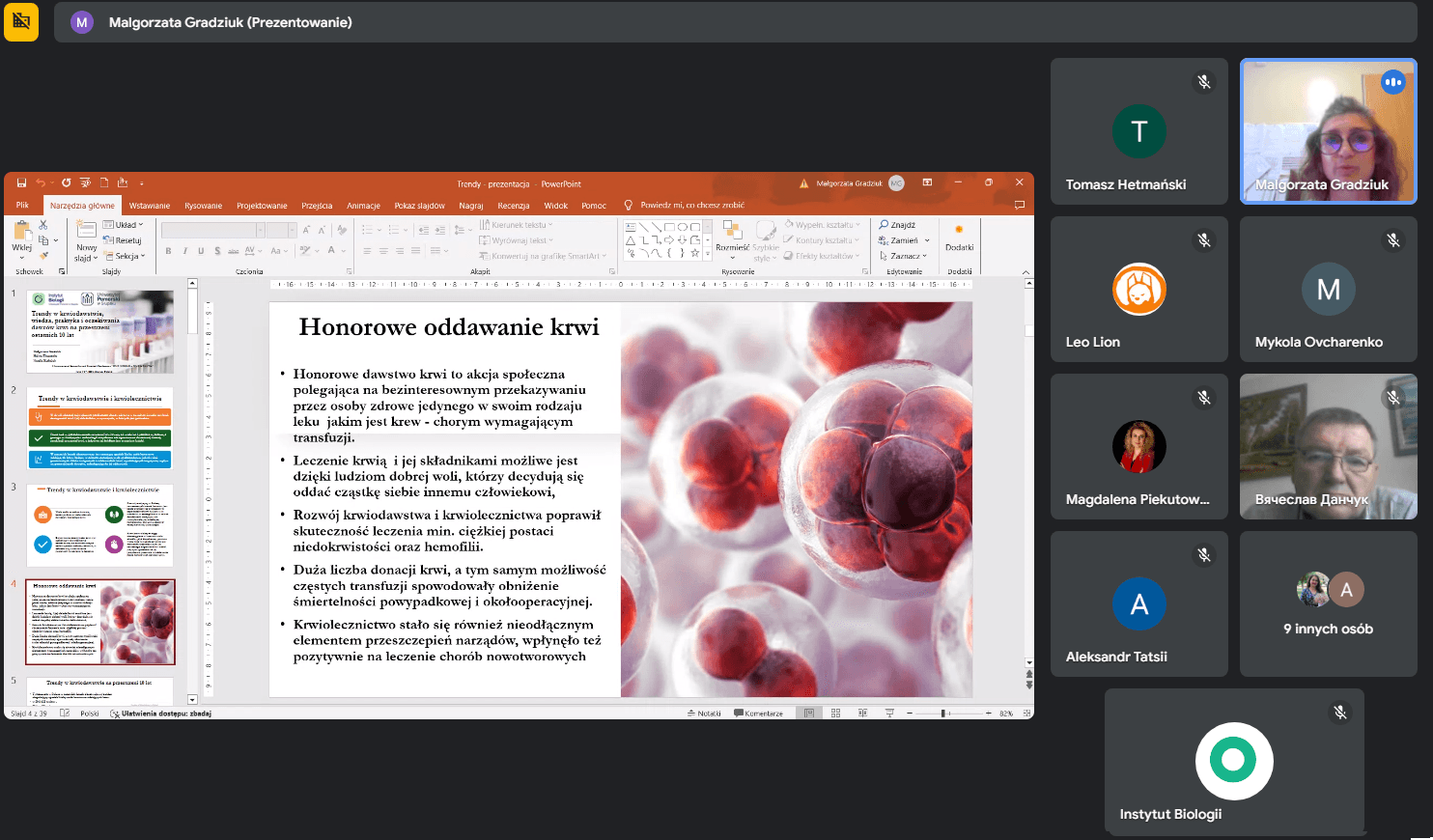This screenshot has width=1433, height=840.
Task: Click the Dodatki add-ins icon
Action: 959,229
